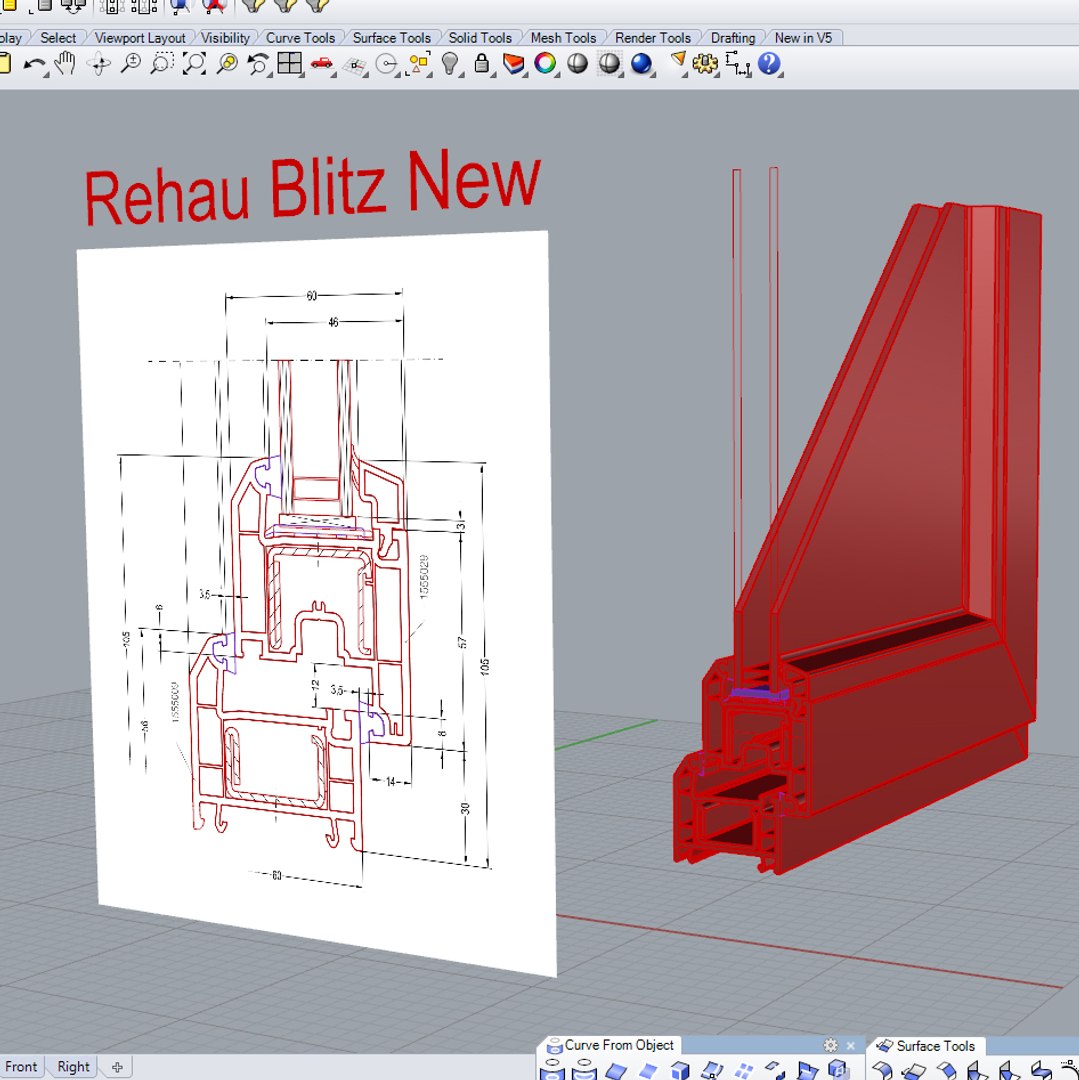Screen dimensions: 1079x1080
Task: Open the Drafting tab
Action: (x=733, y=38)
